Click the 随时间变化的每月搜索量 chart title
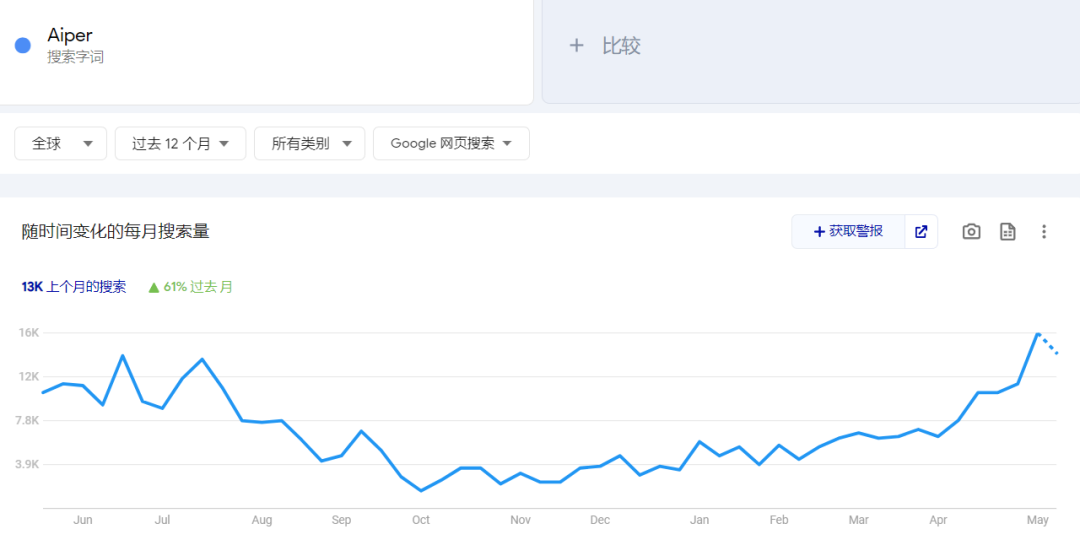 pos(116,232)
